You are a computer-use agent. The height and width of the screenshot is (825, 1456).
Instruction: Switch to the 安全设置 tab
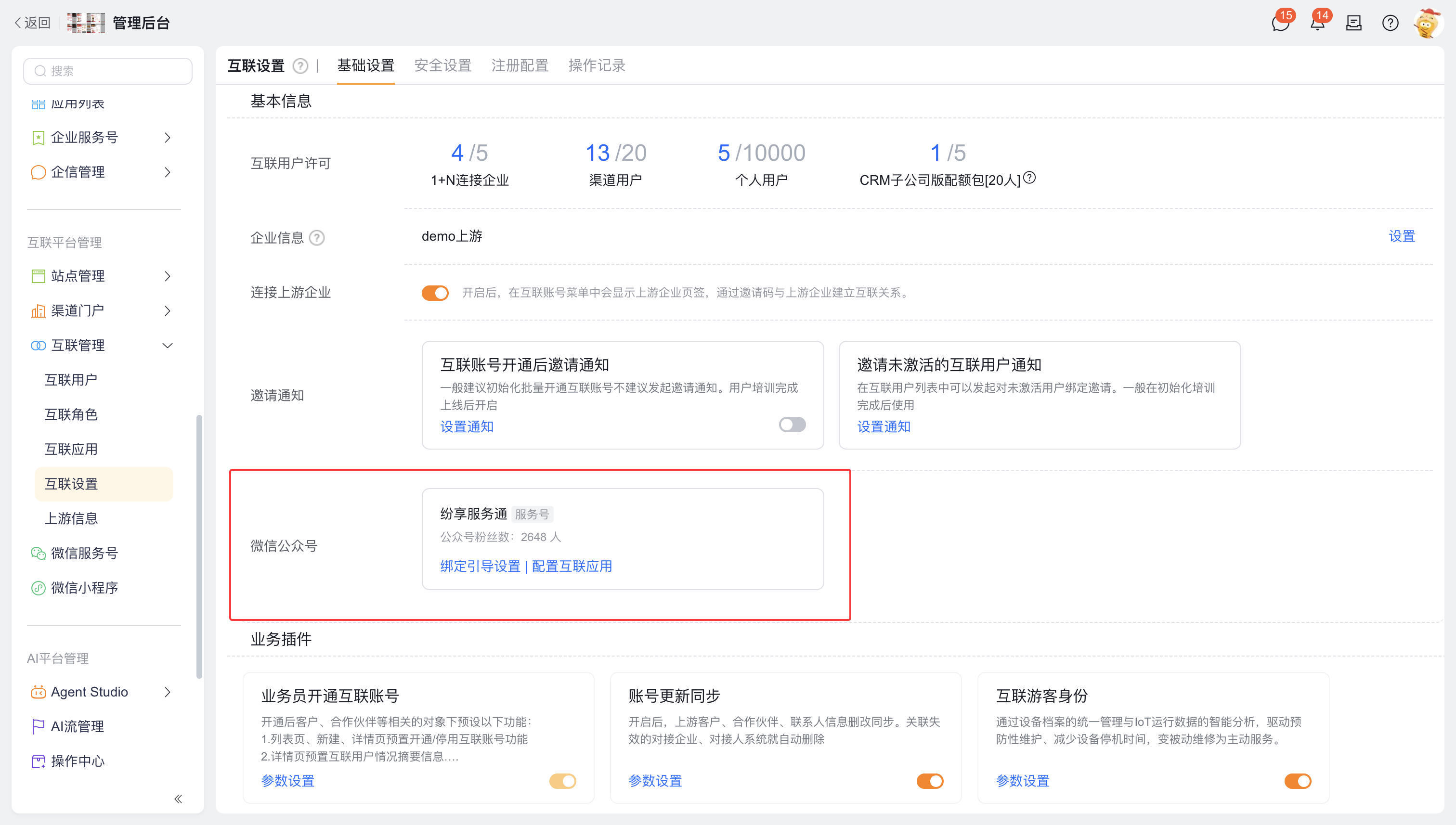click(x=442, y=66)
